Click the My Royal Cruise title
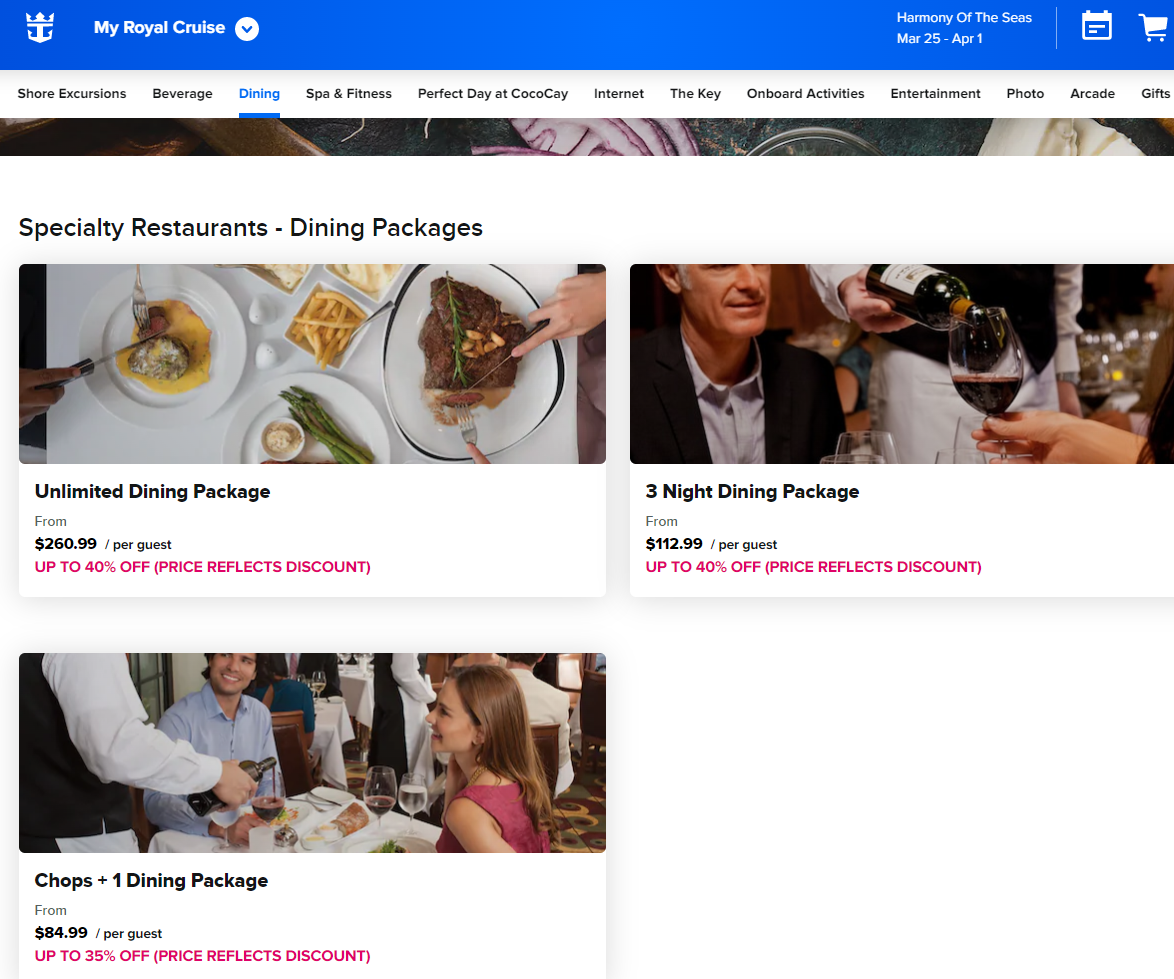 click(x=159, y=28)
